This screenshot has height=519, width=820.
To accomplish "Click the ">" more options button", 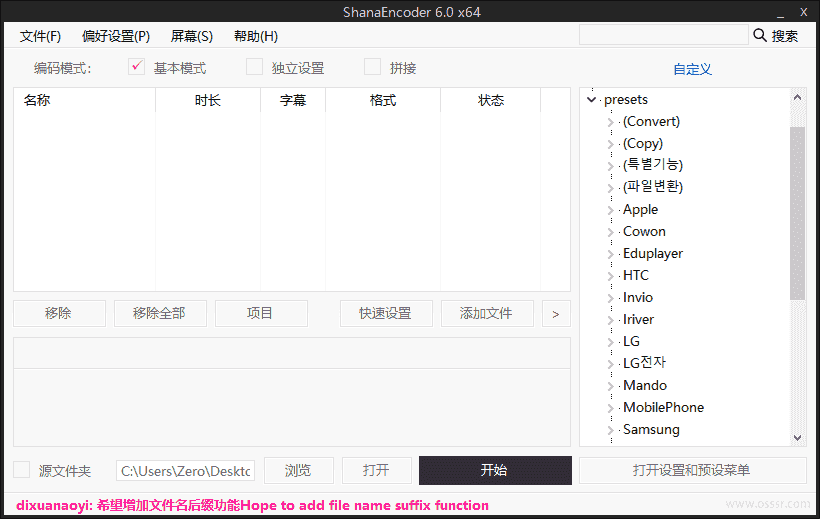I will (555, 313).
